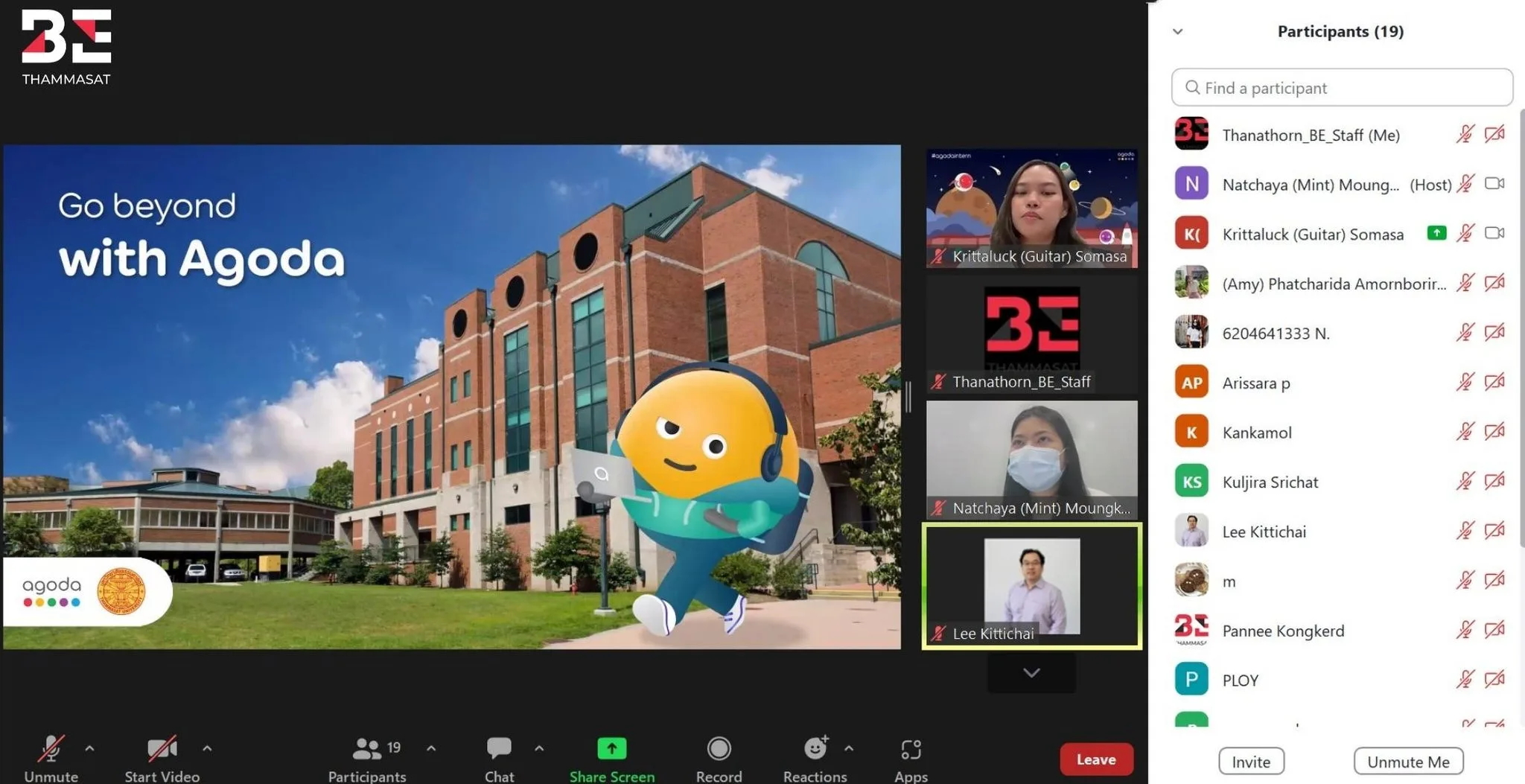1525x784 pixels.
Task: Click the Start Video camera icon
Action: click(x=162, y=748)
